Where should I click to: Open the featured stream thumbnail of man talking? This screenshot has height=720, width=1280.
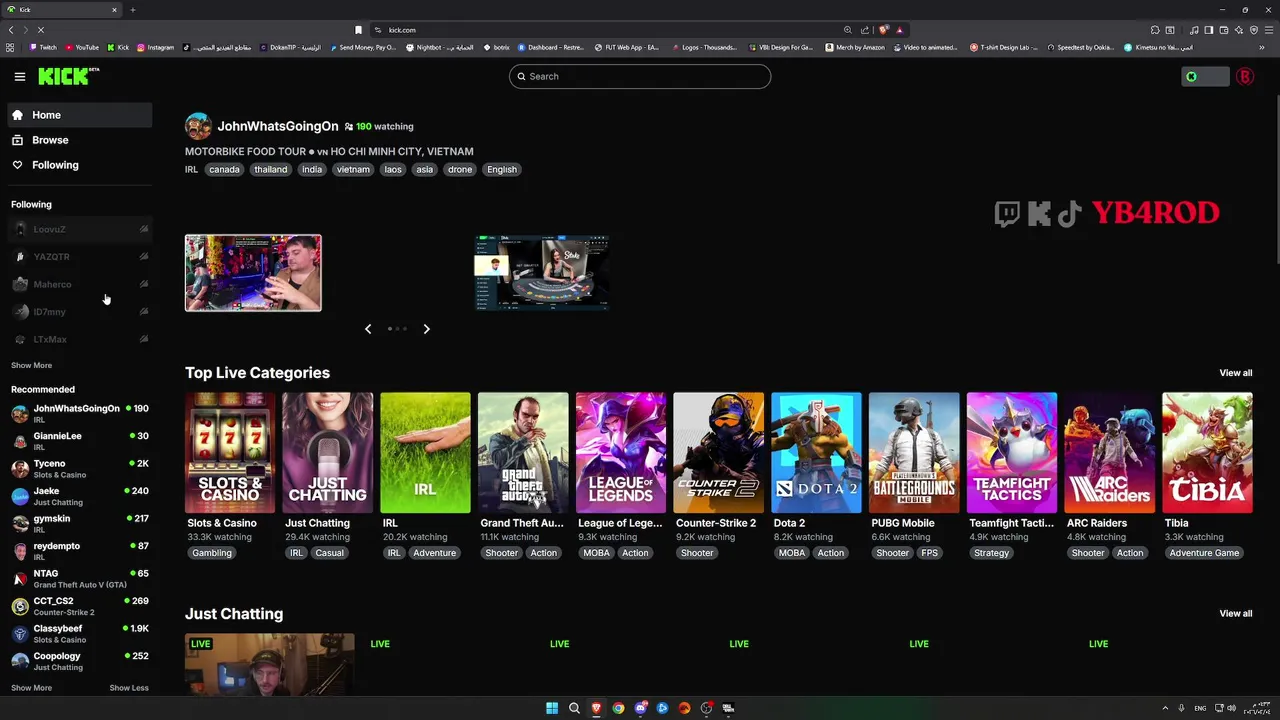coord(253,273)
